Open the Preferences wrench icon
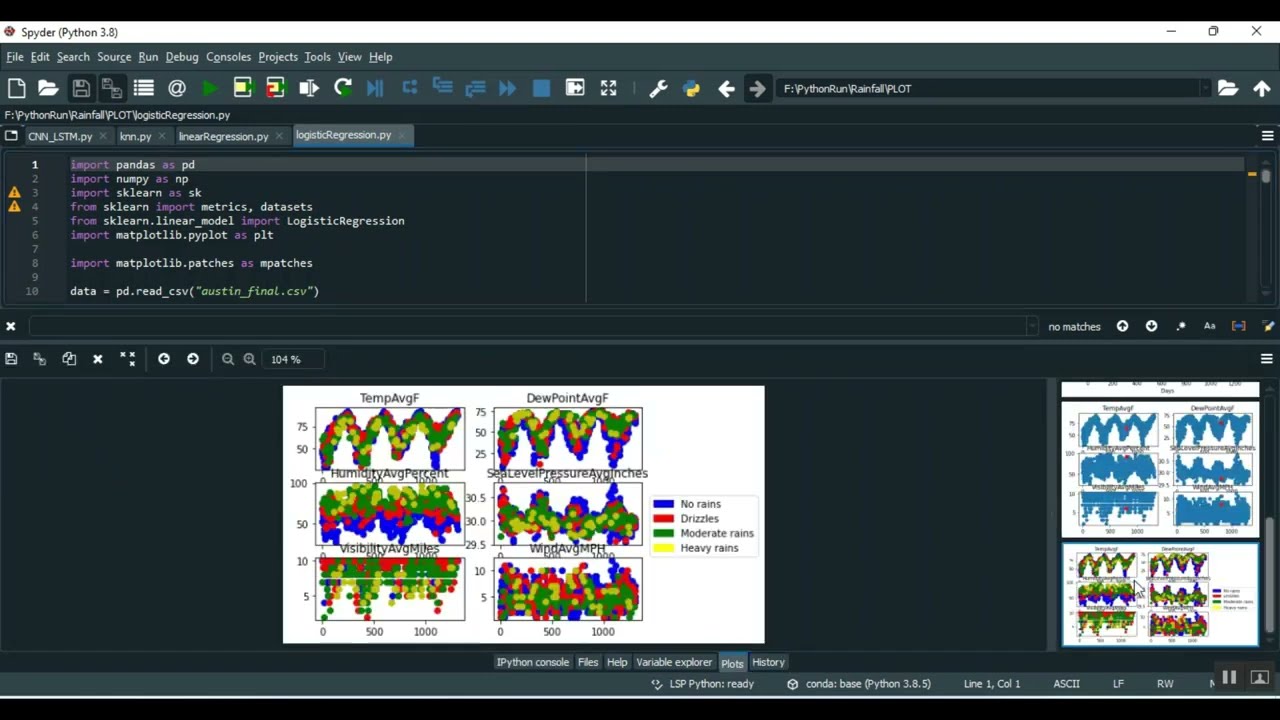The height and width of the screenshot is (720, 1280). pos(658,88)
